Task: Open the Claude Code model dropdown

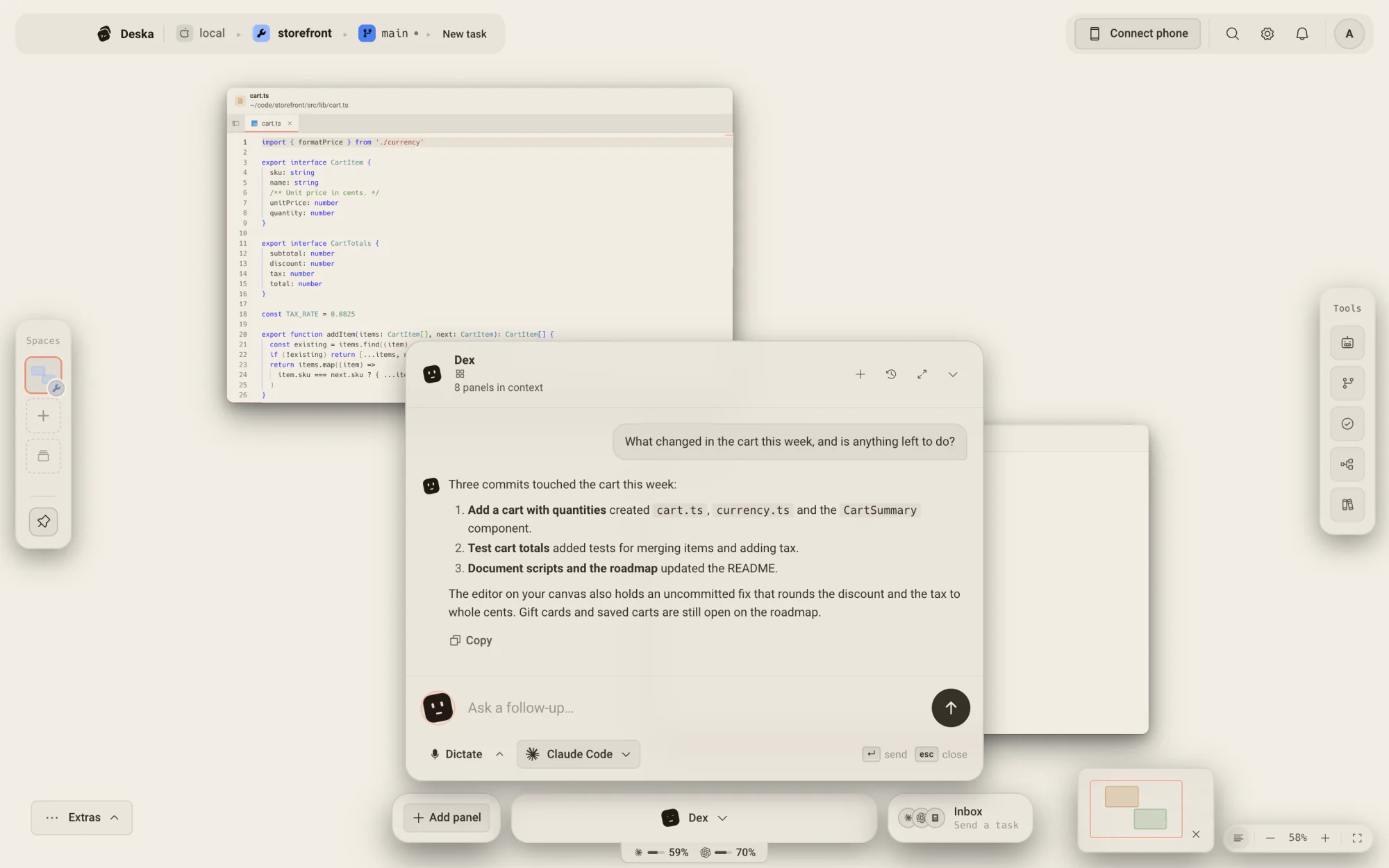Action: (x=579, y=754)
